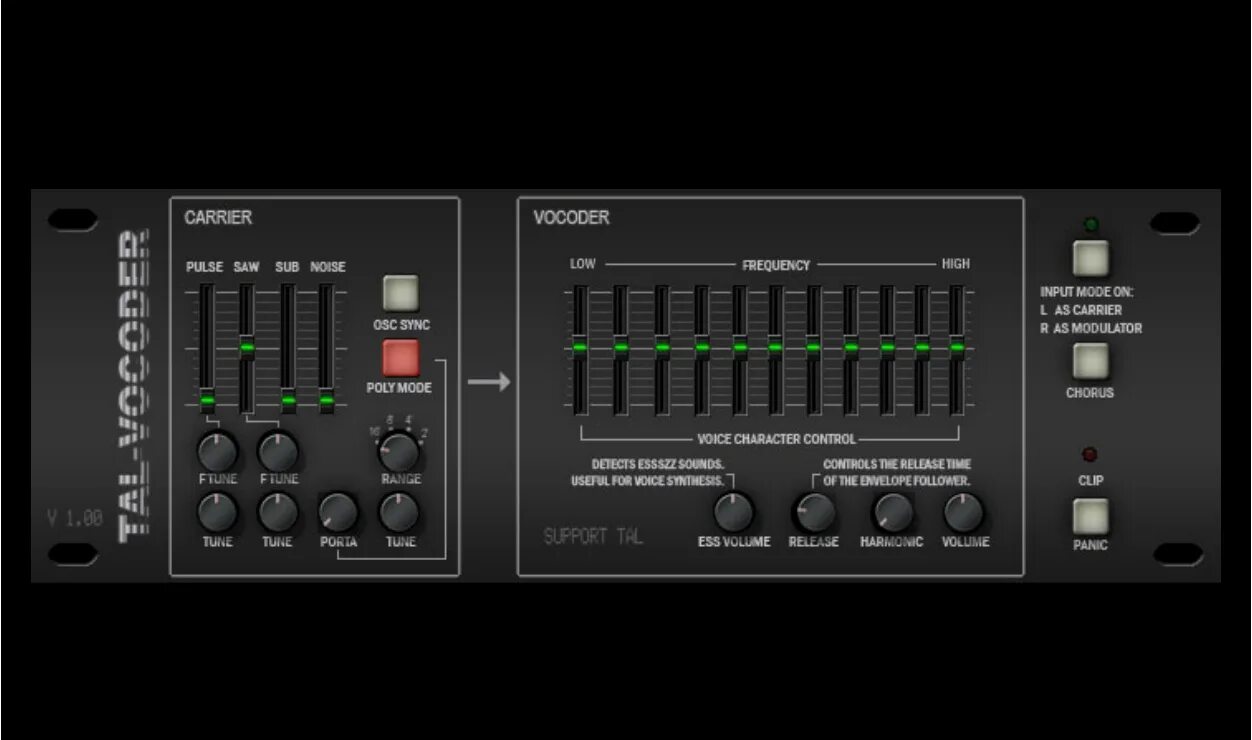Click the FTUNE knob under the SAW slider
Image resolution: width=1252 pixels, height=740 pixels.
tap(278, 452)
